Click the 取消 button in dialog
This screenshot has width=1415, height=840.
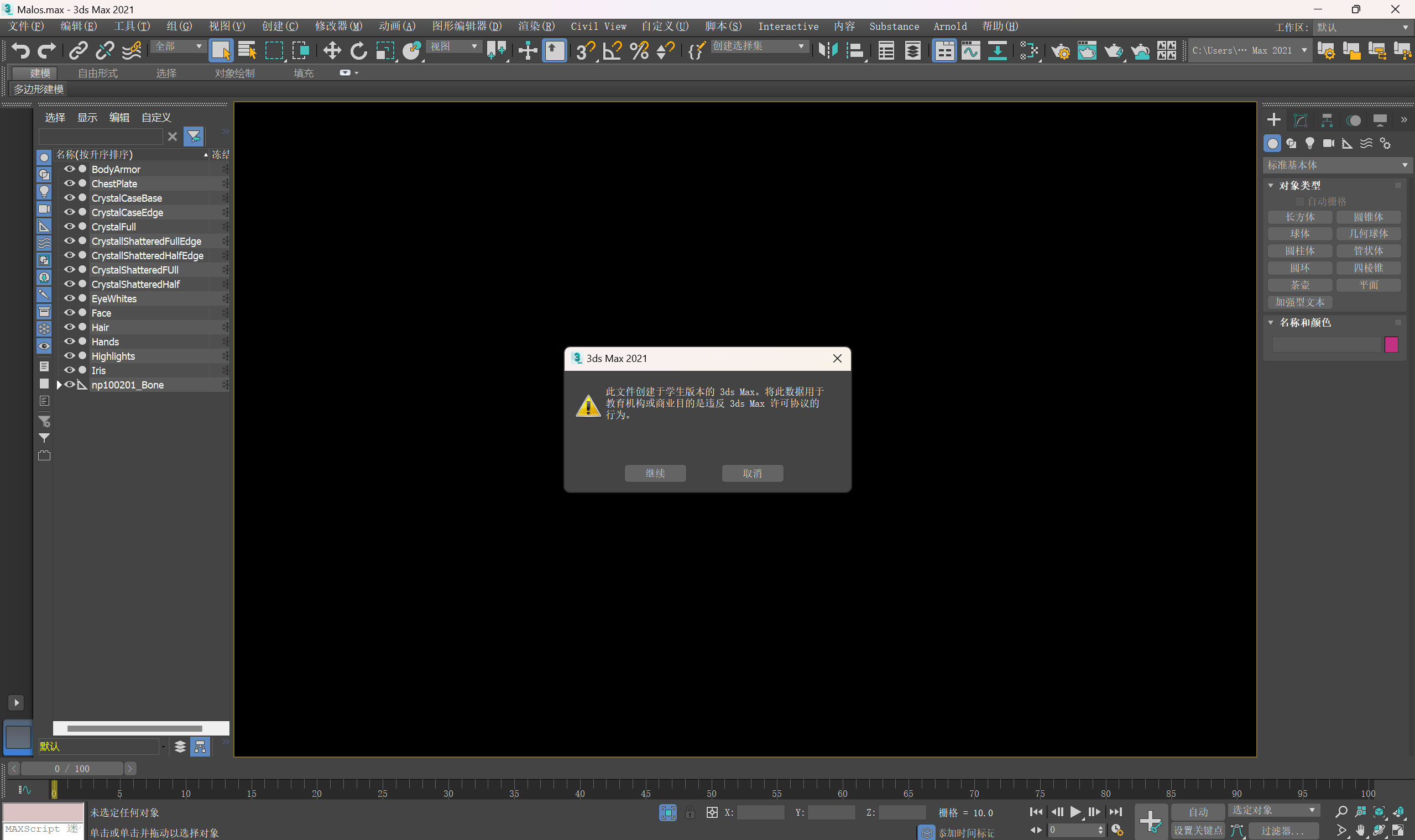point(752,473)
